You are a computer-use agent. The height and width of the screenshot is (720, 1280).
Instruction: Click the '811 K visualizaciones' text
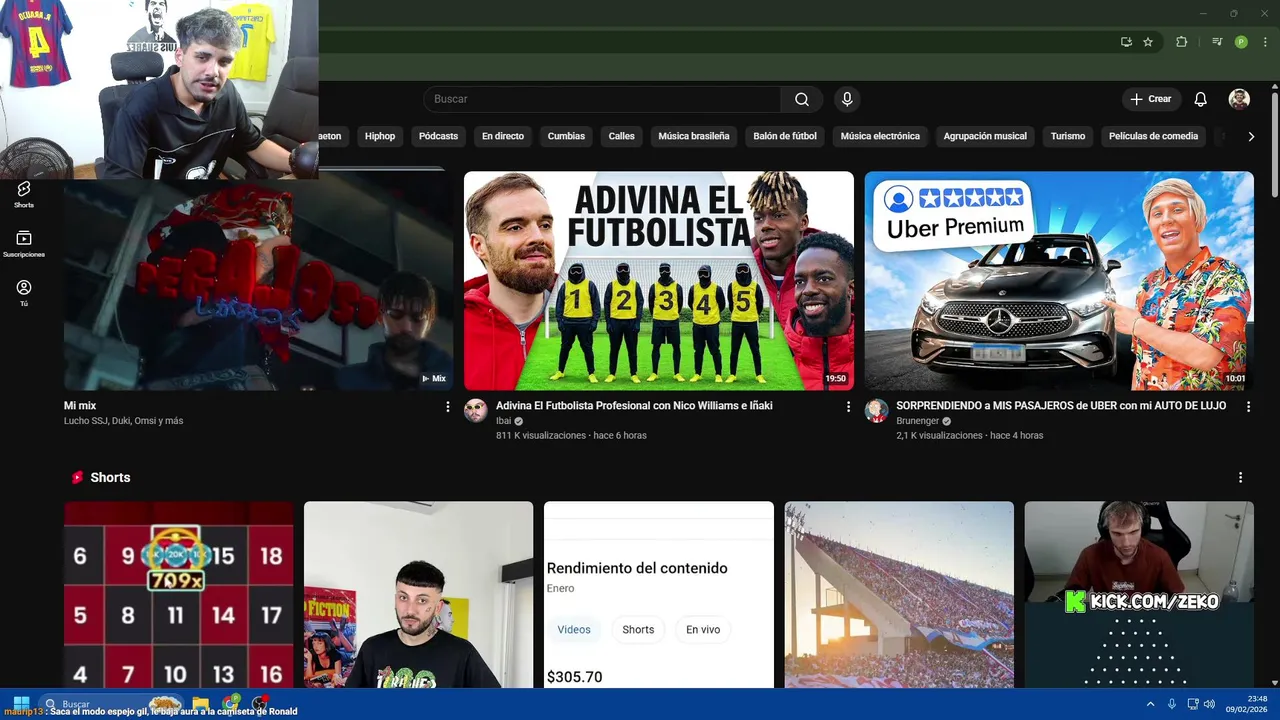tap(541, 436)
